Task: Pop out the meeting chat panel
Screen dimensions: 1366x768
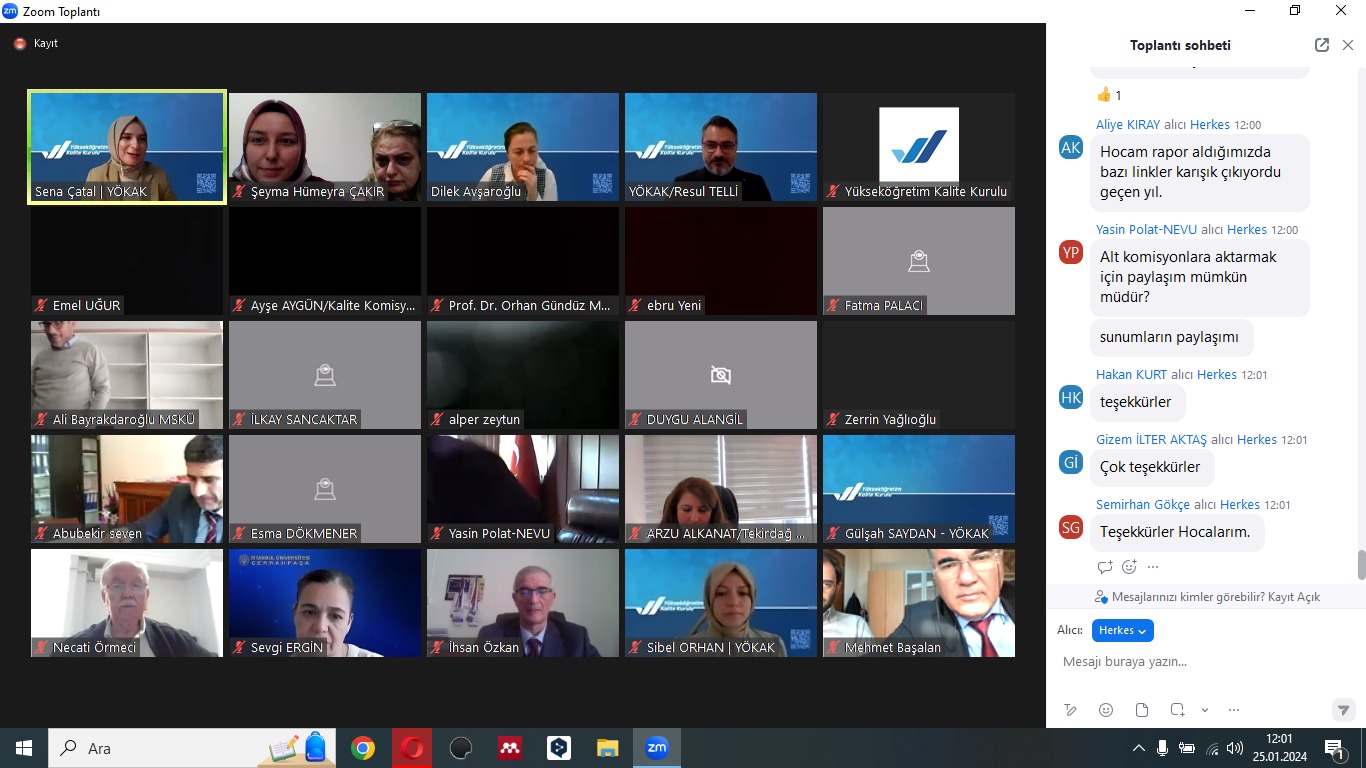Action: (x=1322, y=45)
